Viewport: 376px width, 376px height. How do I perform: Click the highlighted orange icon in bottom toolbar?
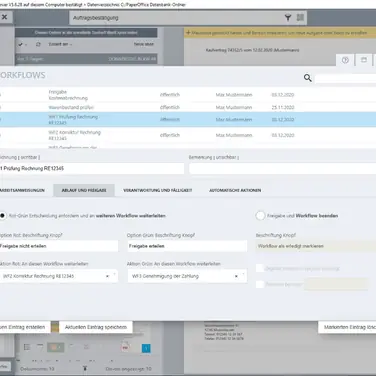[56, 347]
